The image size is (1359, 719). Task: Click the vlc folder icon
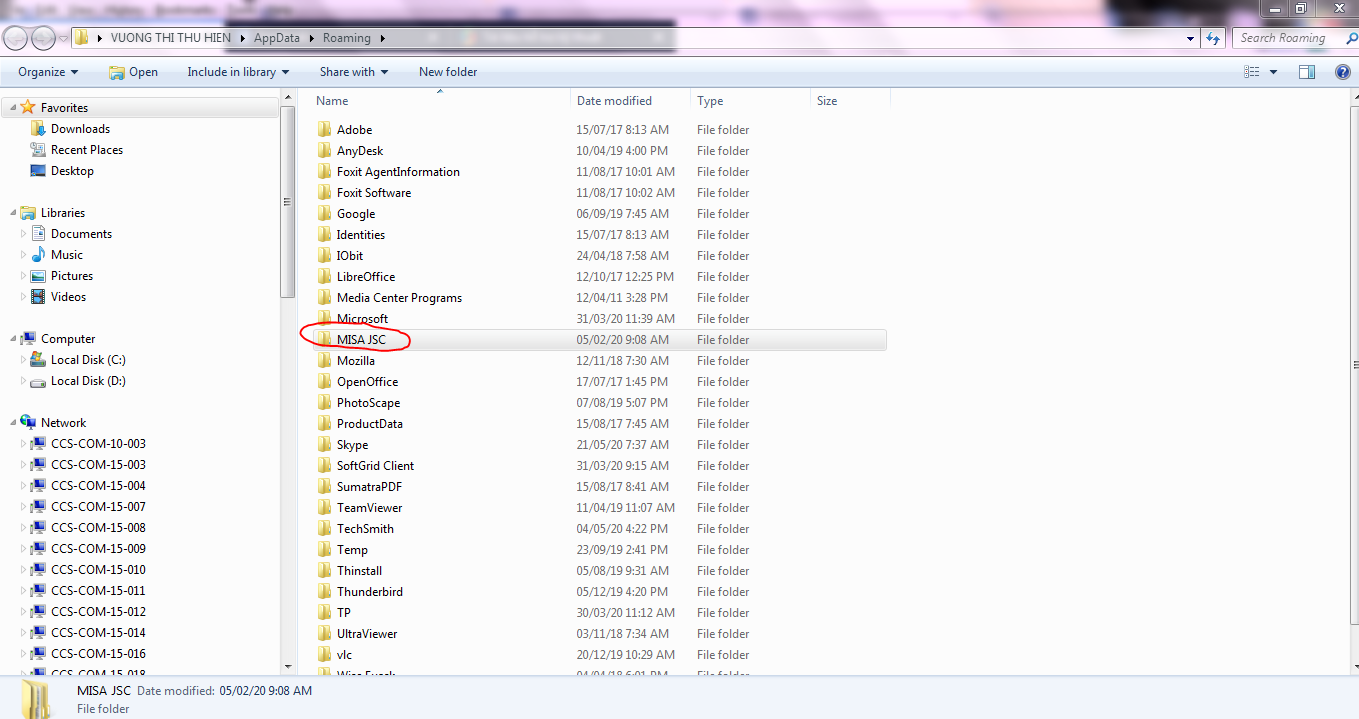(x=324, y=655)
